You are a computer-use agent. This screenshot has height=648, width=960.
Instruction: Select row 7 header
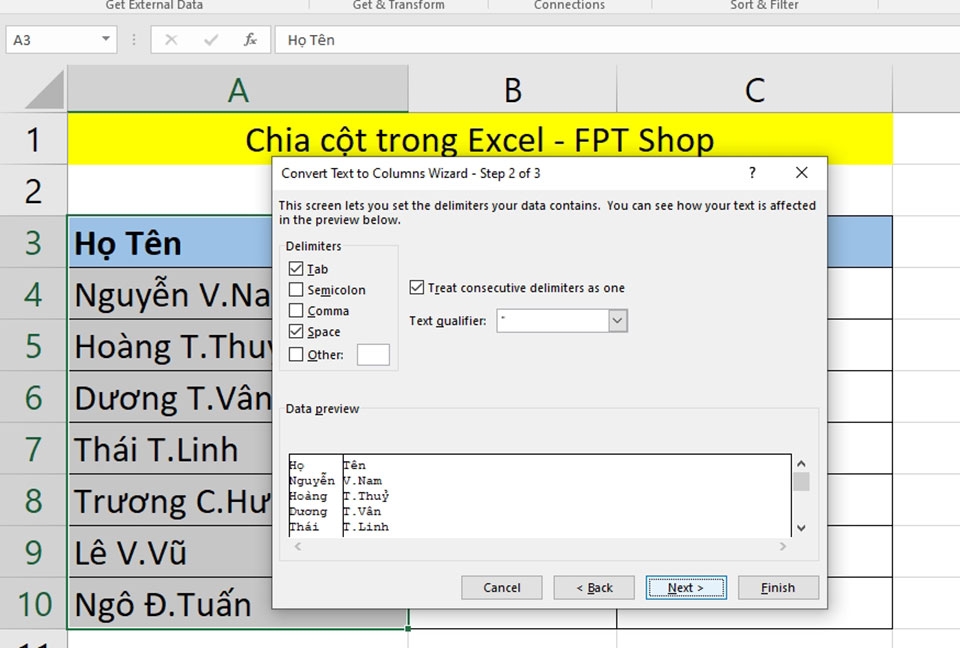pyautogui.click(x=33, y=449)
